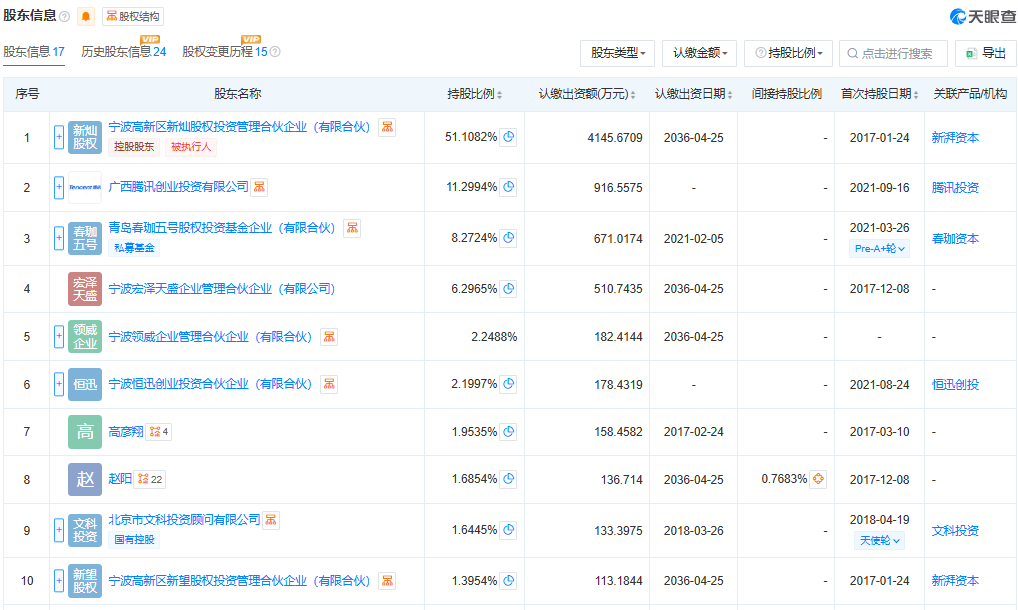Expand row 5 宁波领威企业管理 plus toggle

[59, 337]
